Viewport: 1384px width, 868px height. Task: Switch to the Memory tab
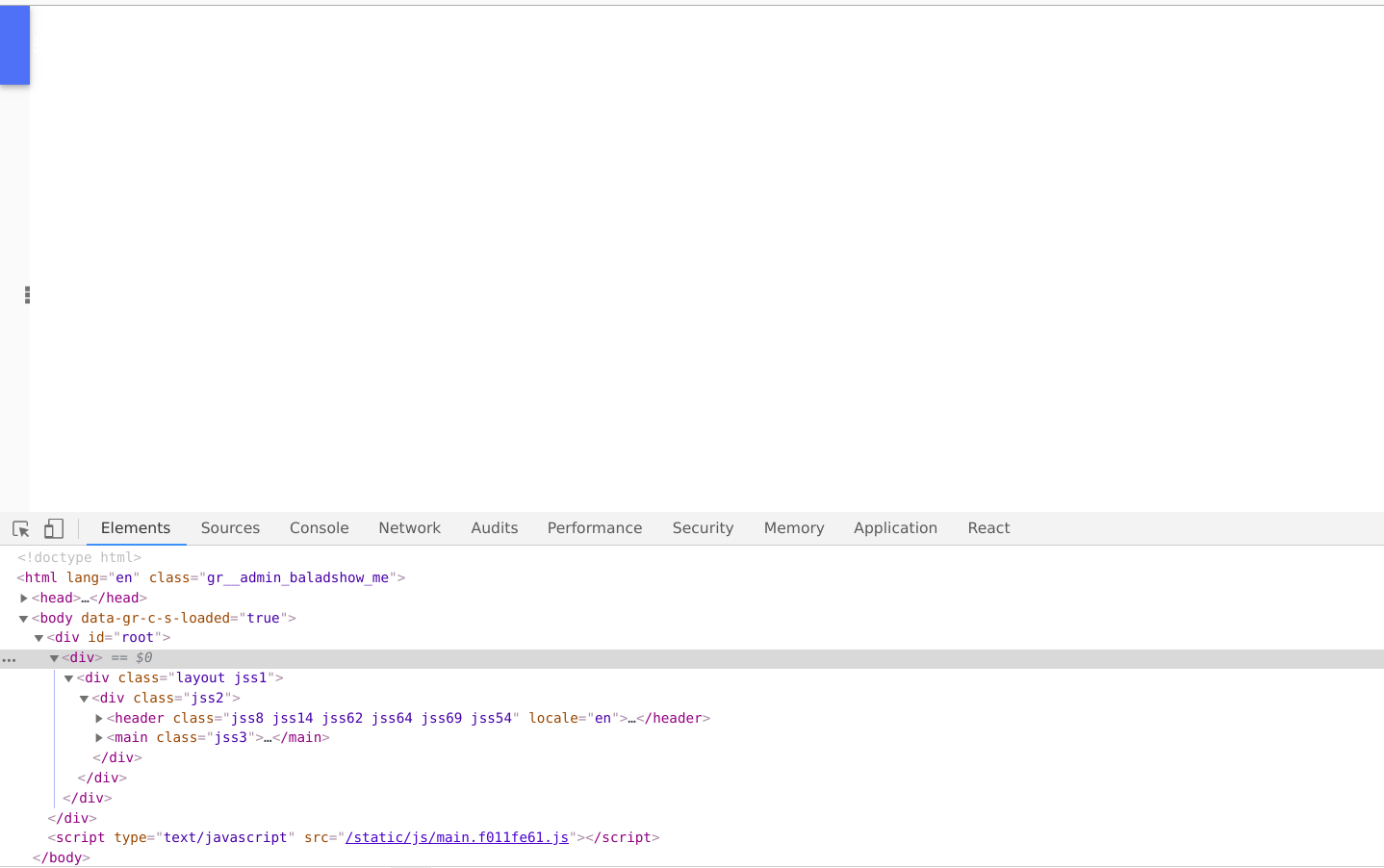click(x=793, y=527)
